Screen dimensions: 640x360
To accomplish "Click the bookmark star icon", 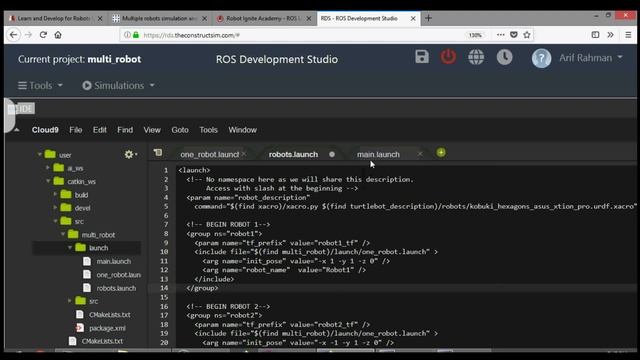I will click(x=527, y=35).
